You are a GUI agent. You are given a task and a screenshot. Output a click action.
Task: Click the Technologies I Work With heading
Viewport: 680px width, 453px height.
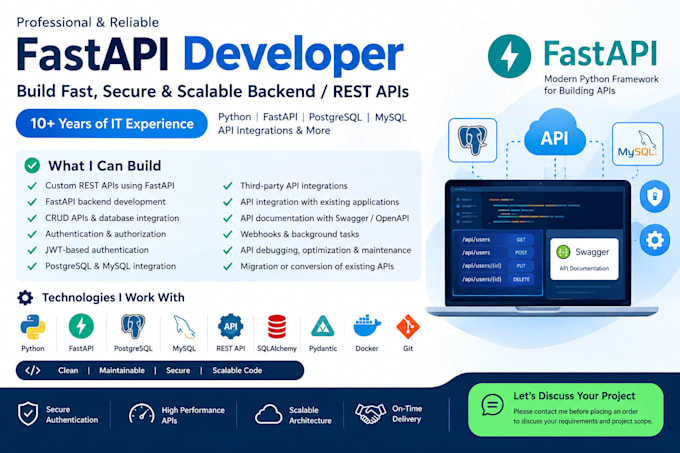pyautogui.click(x=113, y=297)
